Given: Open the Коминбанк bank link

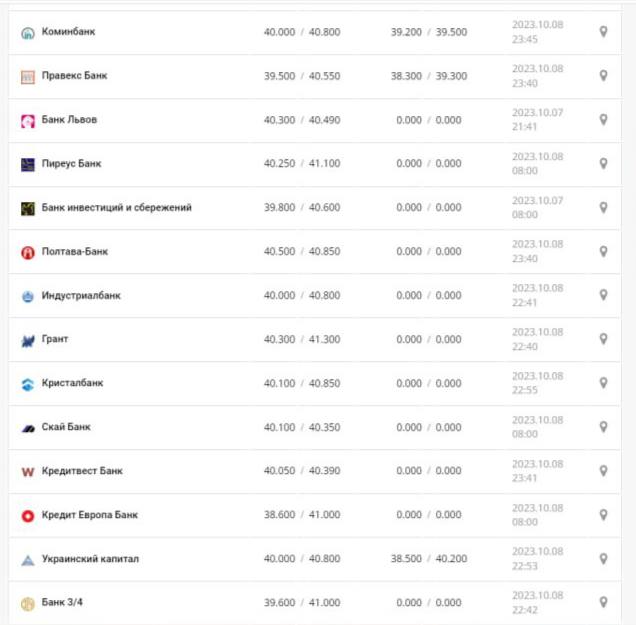Looking at the screenshot, I should [68, 32].
